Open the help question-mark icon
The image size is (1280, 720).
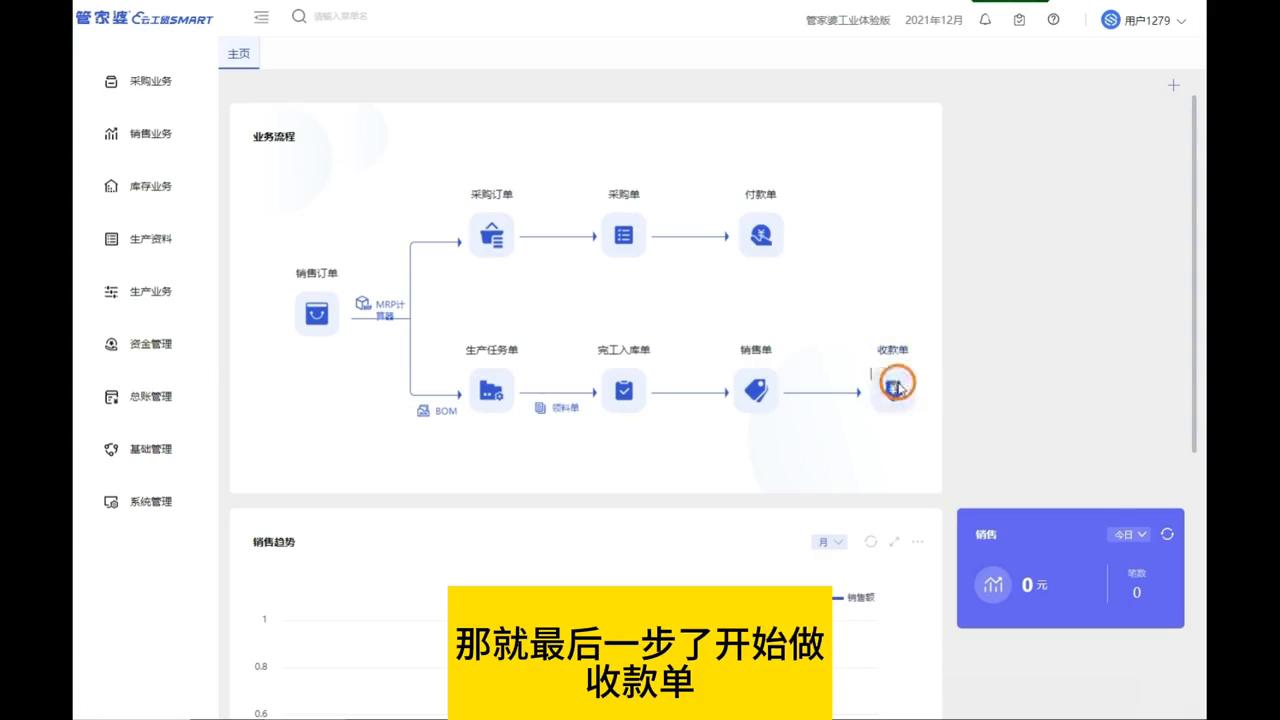1053,19
